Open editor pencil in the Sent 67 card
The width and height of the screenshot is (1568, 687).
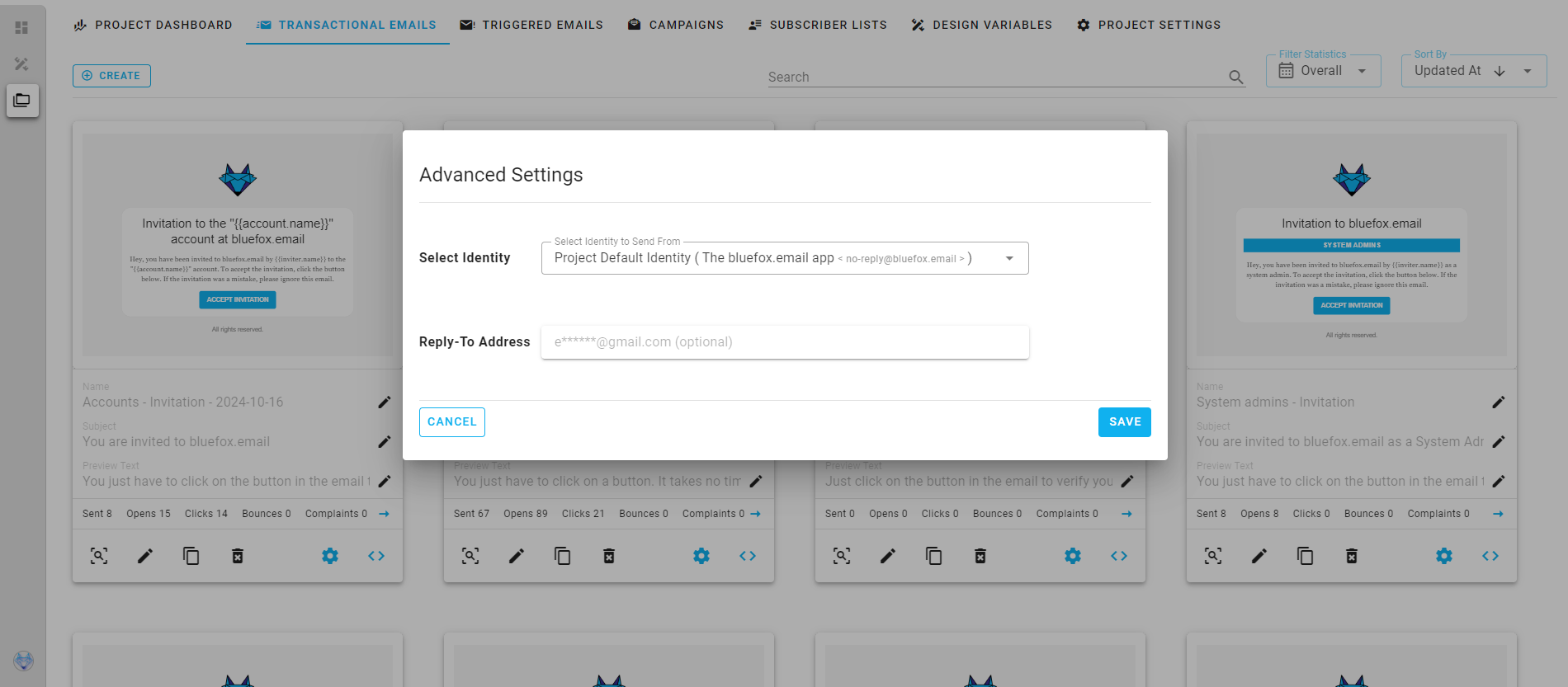coord(517,556)
